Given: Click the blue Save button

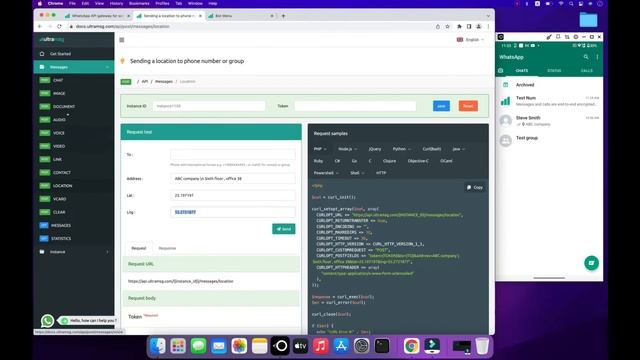Looking at the screenshot, I should click(x=441, y=106).
